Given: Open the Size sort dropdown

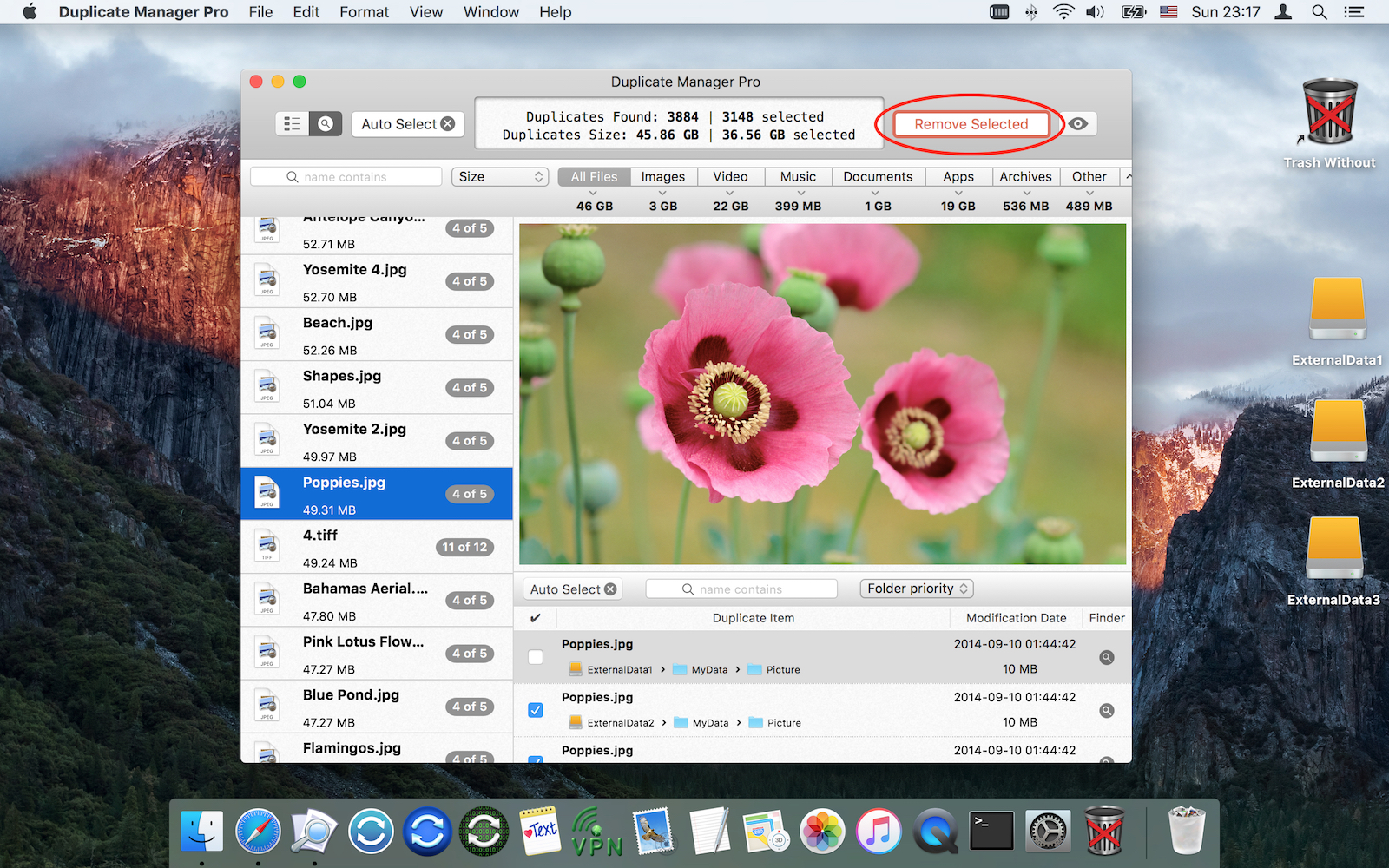Looking at the screenshot, I should (500, 177).
